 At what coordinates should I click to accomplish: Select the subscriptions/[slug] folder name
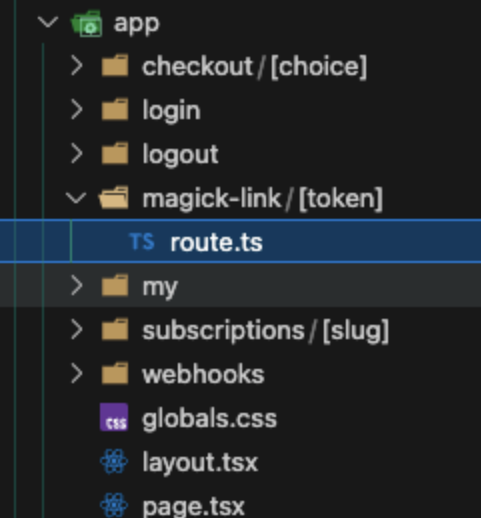tap(266, 331)
